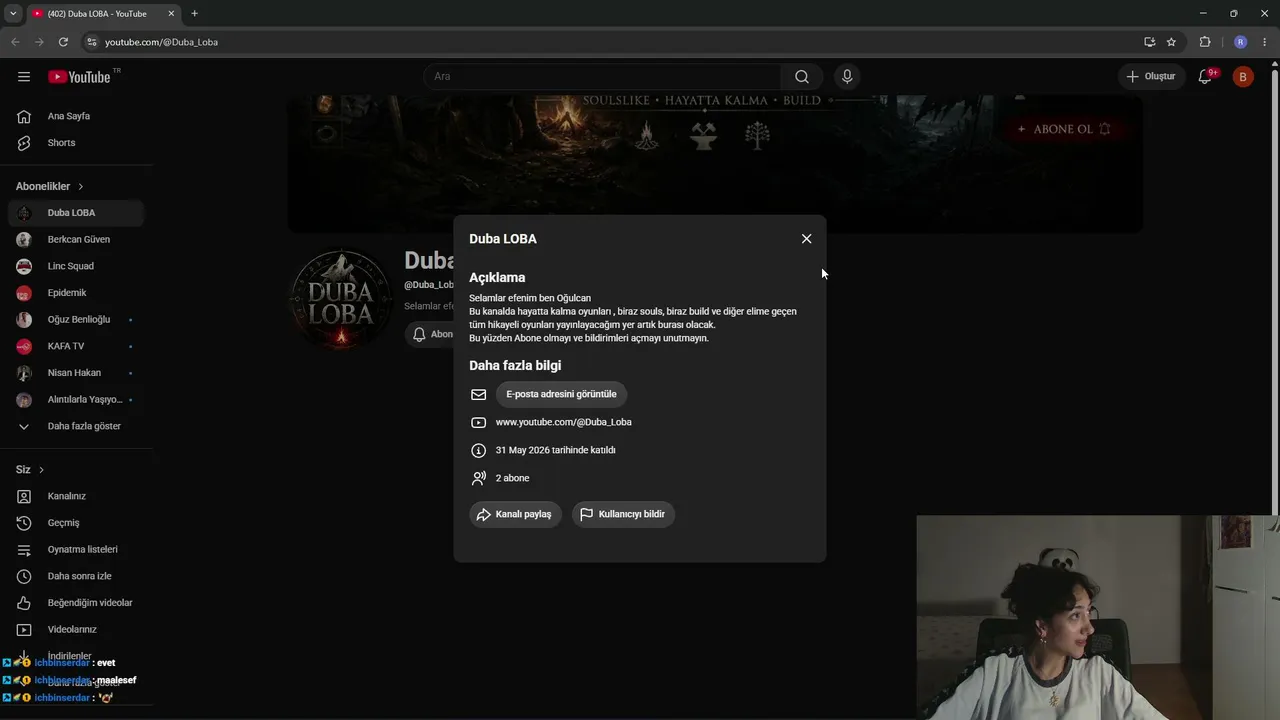Open KAFA TV subscription channel
The width and height of the screenshot is (1280, 720).
(x=76, y=346)
